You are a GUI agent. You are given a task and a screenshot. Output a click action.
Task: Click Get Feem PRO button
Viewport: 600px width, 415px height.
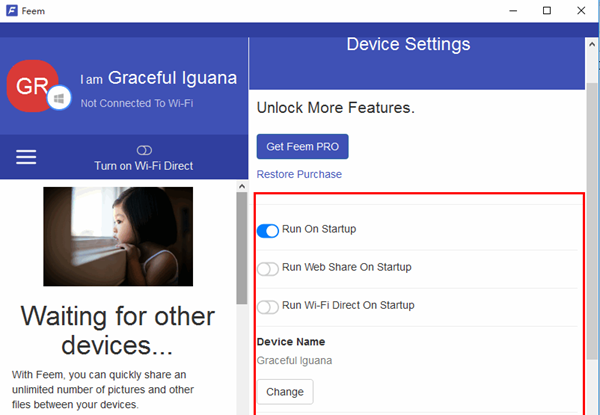coord(302,146)
